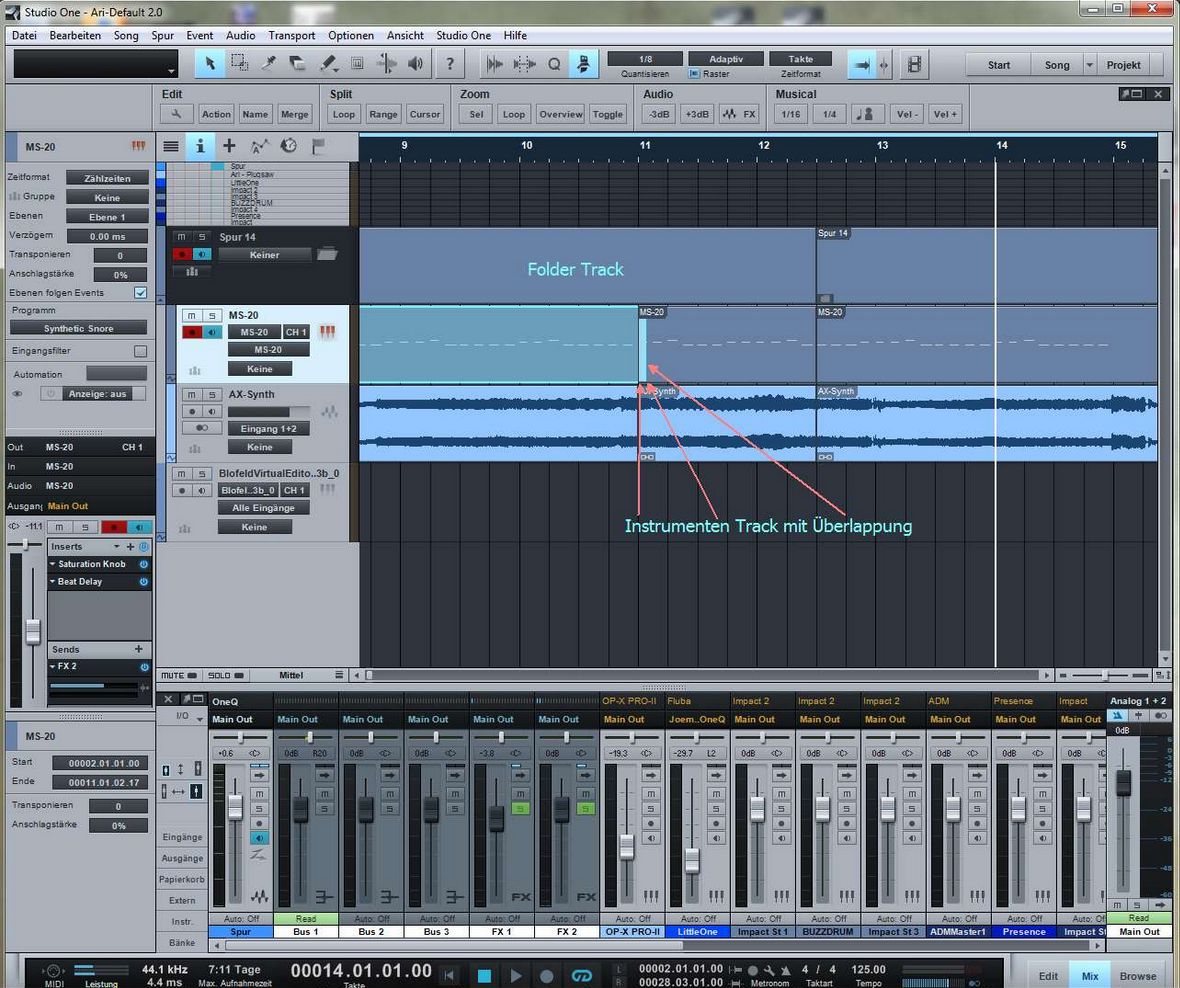Click the Merge macro button
The image size is (1180, 988).
coord(294,114)
